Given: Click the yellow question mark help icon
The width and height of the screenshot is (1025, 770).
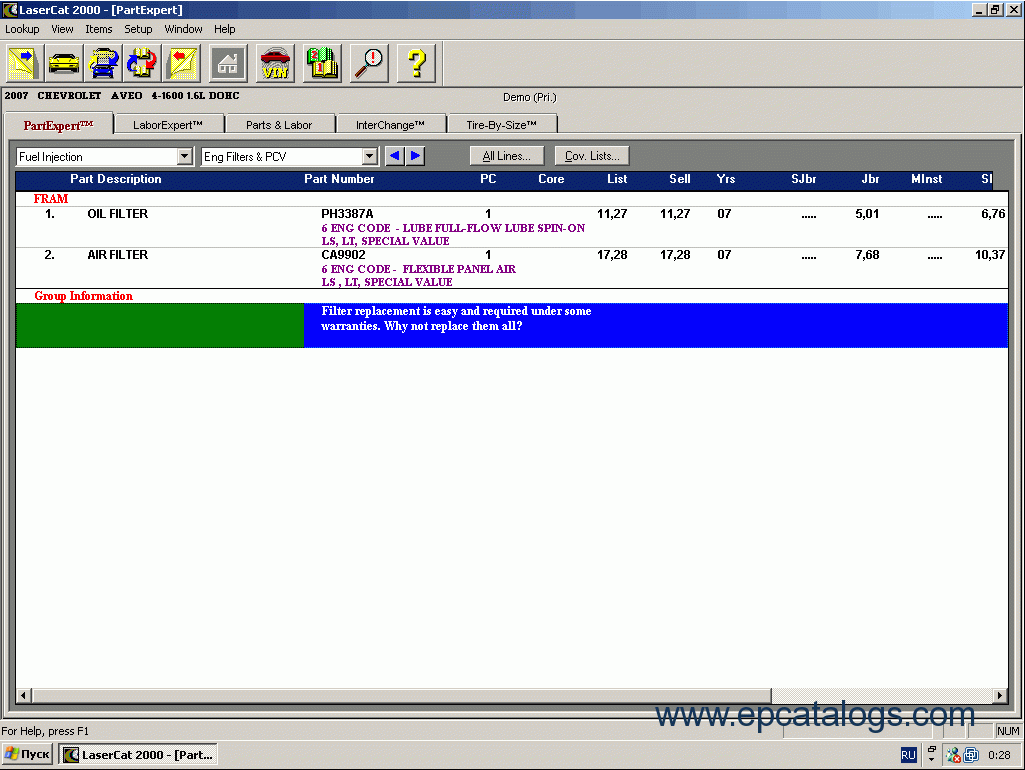Looking at the screenshot, I should 416,63.
